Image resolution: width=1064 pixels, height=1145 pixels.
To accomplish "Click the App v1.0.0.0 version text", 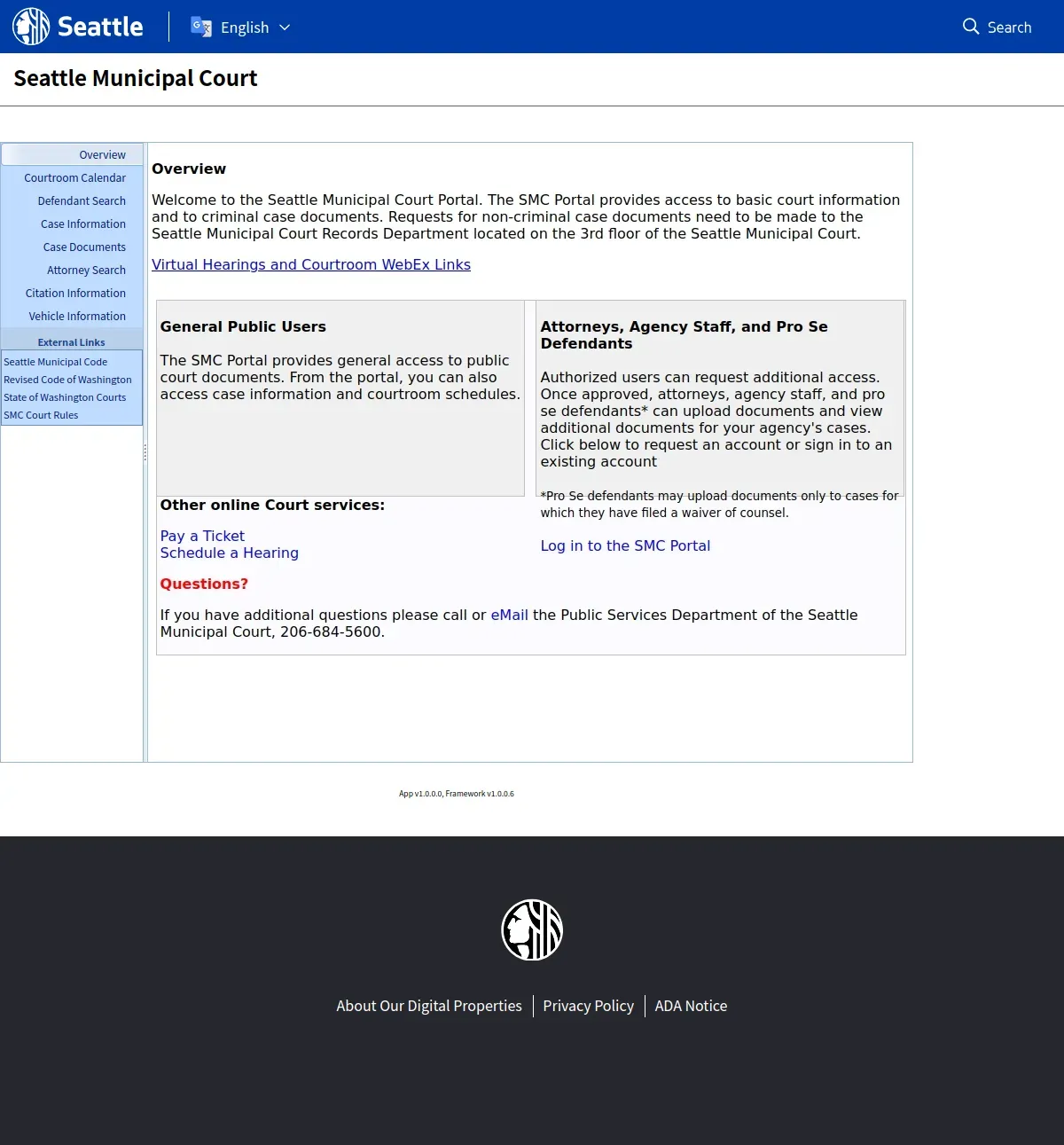I will point(456,794).
